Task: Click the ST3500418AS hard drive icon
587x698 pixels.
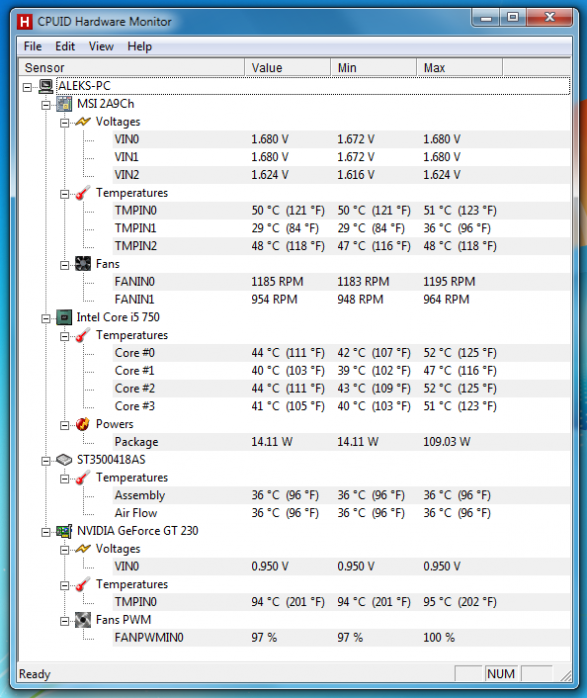Action: click(64, 460)
